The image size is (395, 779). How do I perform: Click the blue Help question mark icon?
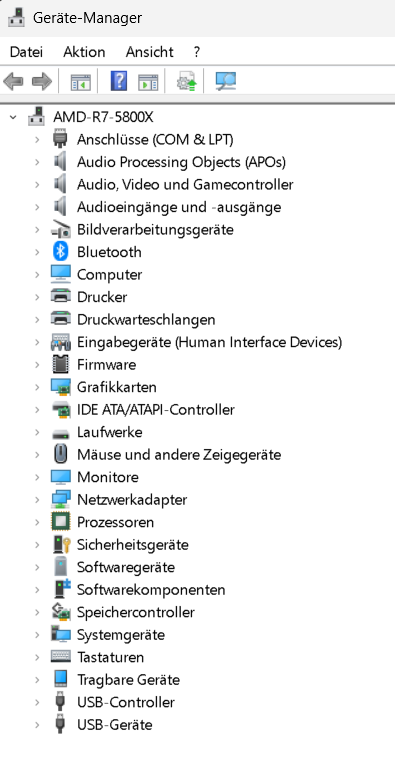(119, 81)
